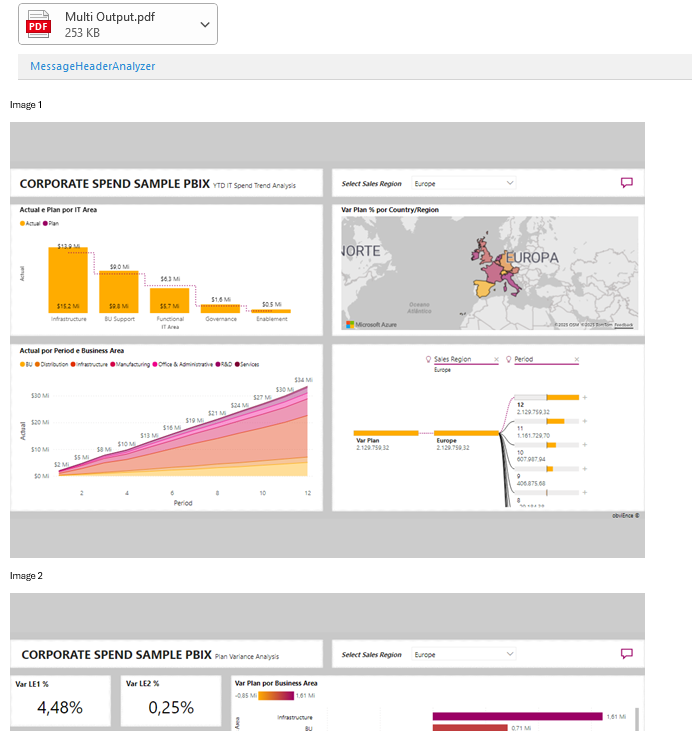
Task: Open the Select Sales Region dropdown in Image 1
Action: click(464, 183)
